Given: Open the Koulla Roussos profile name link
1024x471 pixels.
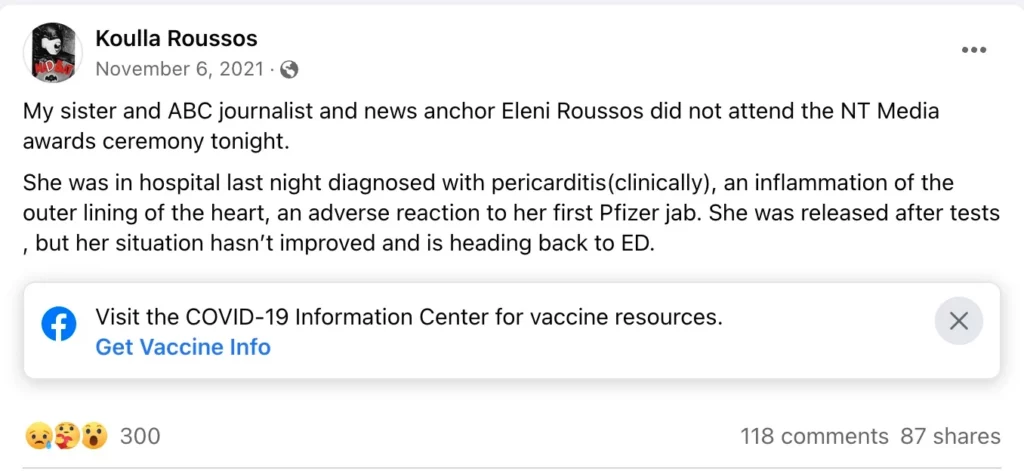Looking at the screenshot, I should (176, 39).
